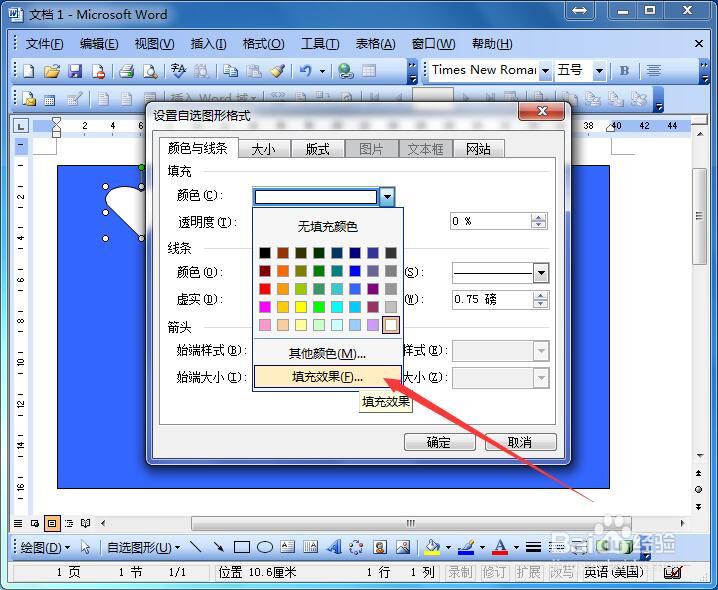Insert WordArt from drawing toolbar
Viewport: 718px width, 590px height.
point(334,546)
